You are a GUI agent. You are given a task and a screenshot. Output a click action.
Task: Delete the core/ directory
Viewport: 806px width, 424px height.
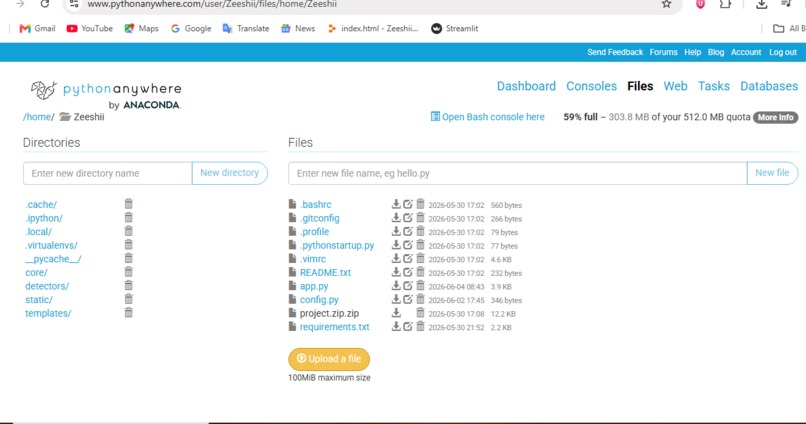point(129,272)
